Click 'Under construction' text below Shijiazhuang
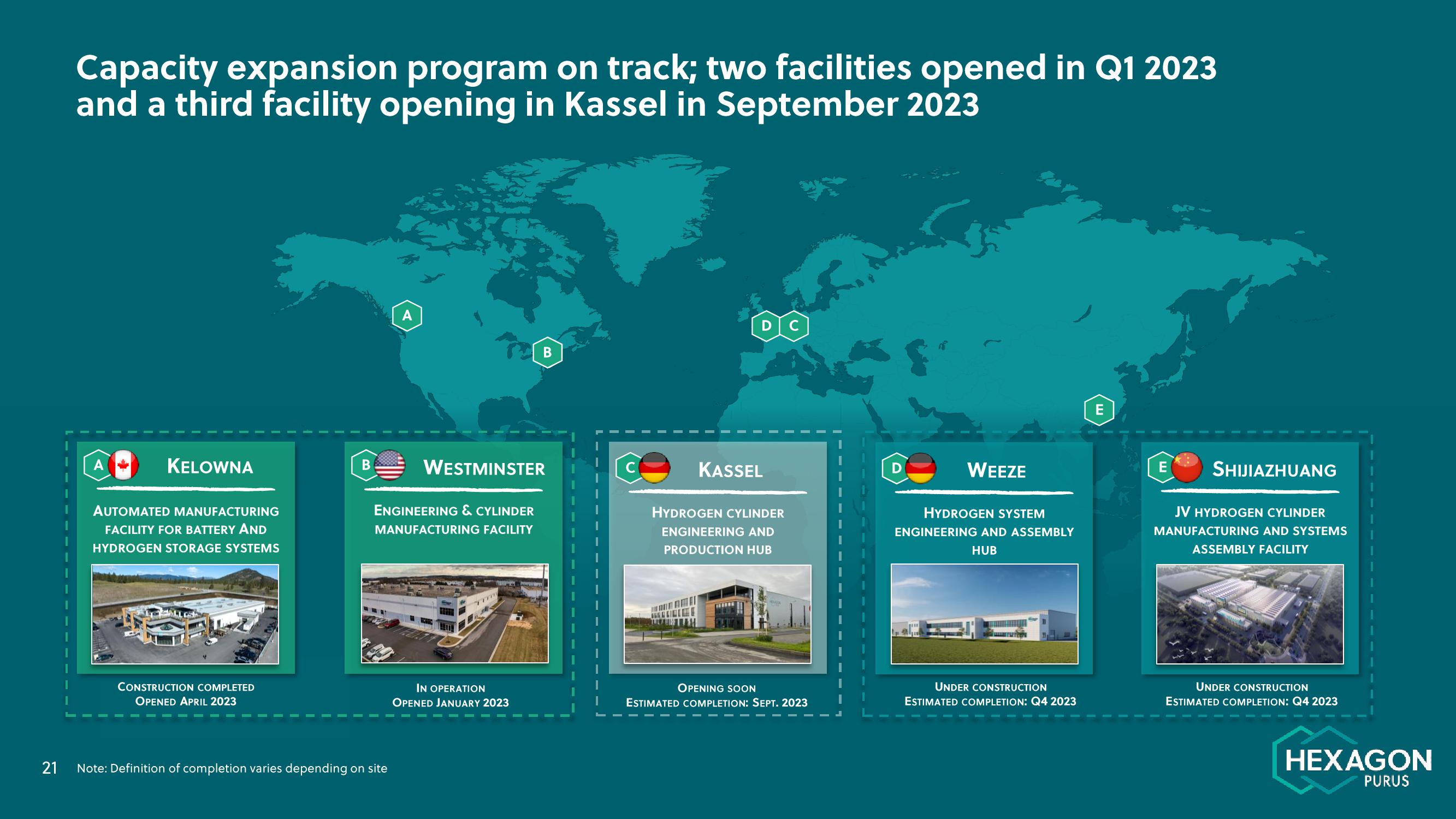 [1252, 687]
